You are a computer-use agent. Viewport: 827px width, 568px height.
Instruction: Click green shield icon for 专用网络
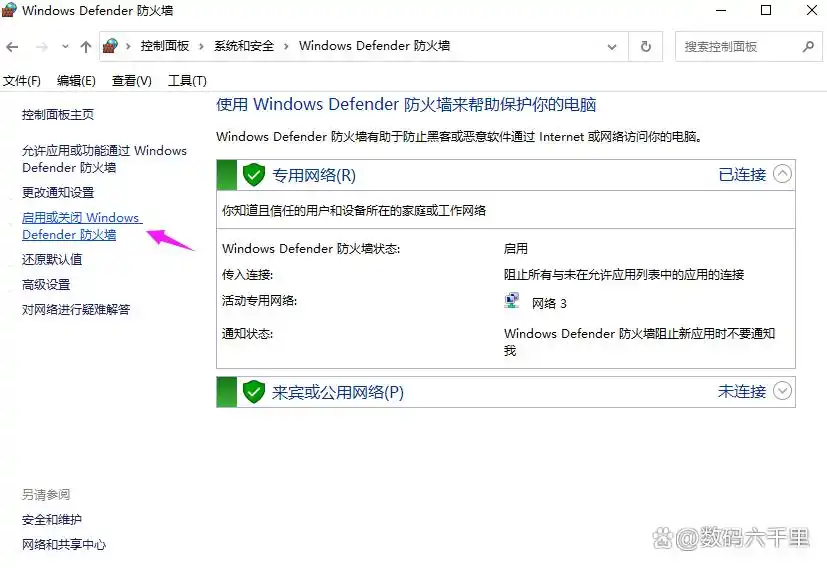pyautogui.click(x=254, y=175)
